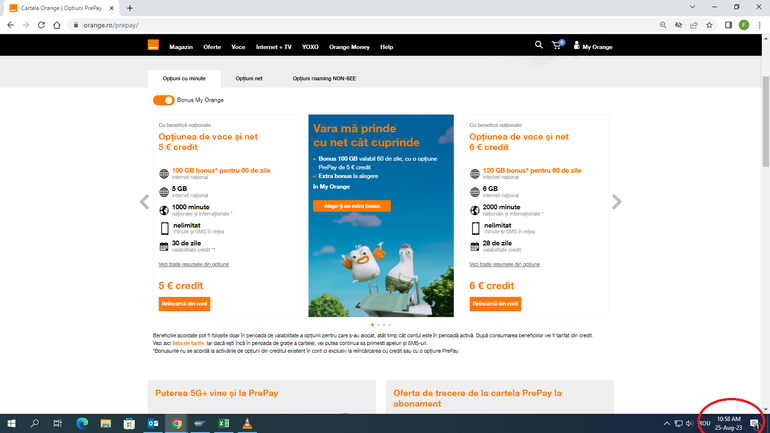Open Outlook from taskbar

(153, 423)
